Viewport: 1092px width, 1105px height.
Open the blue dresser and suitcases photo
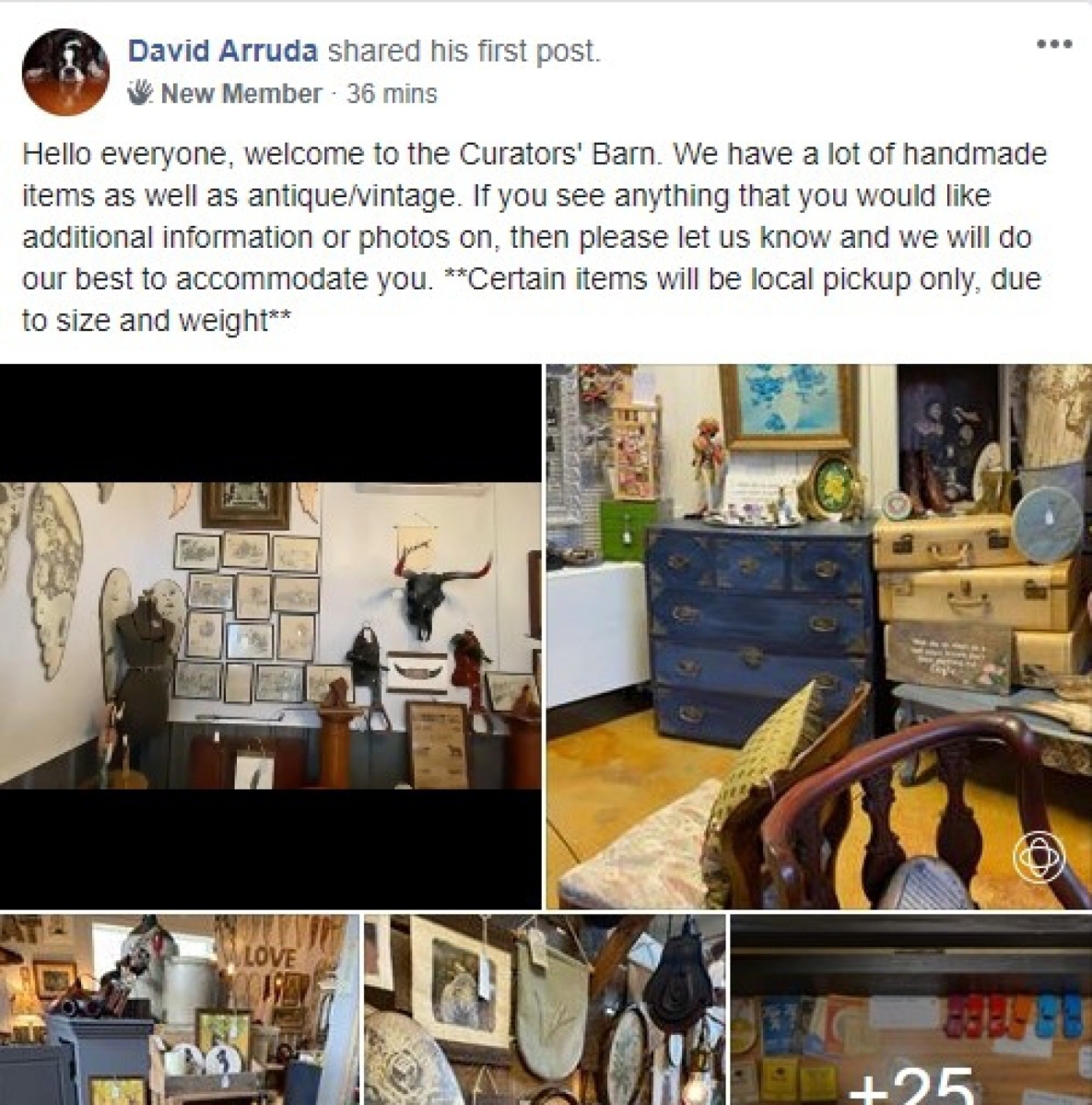coord(819,636)
